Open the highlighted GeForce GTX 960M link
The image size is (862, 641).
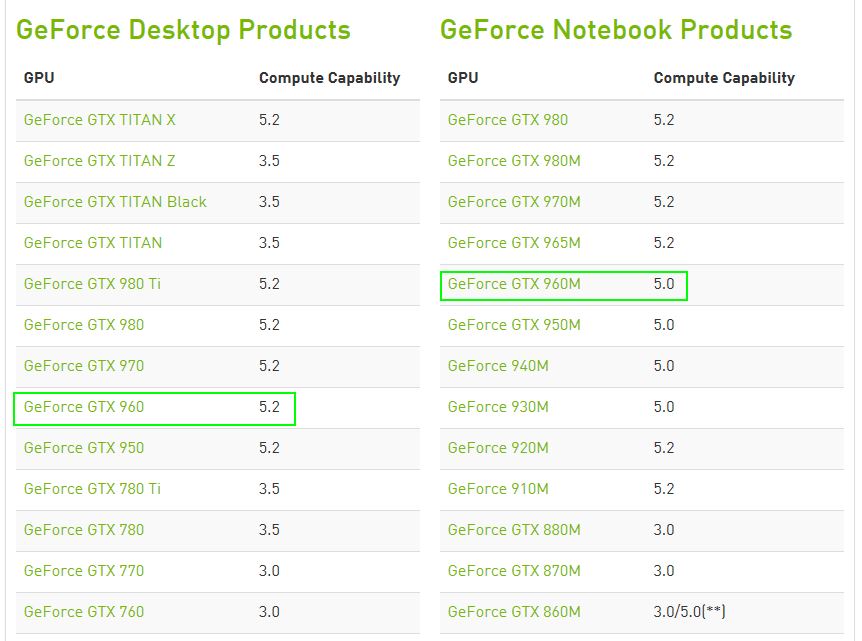pyautogui.click(x=514, y=284)
